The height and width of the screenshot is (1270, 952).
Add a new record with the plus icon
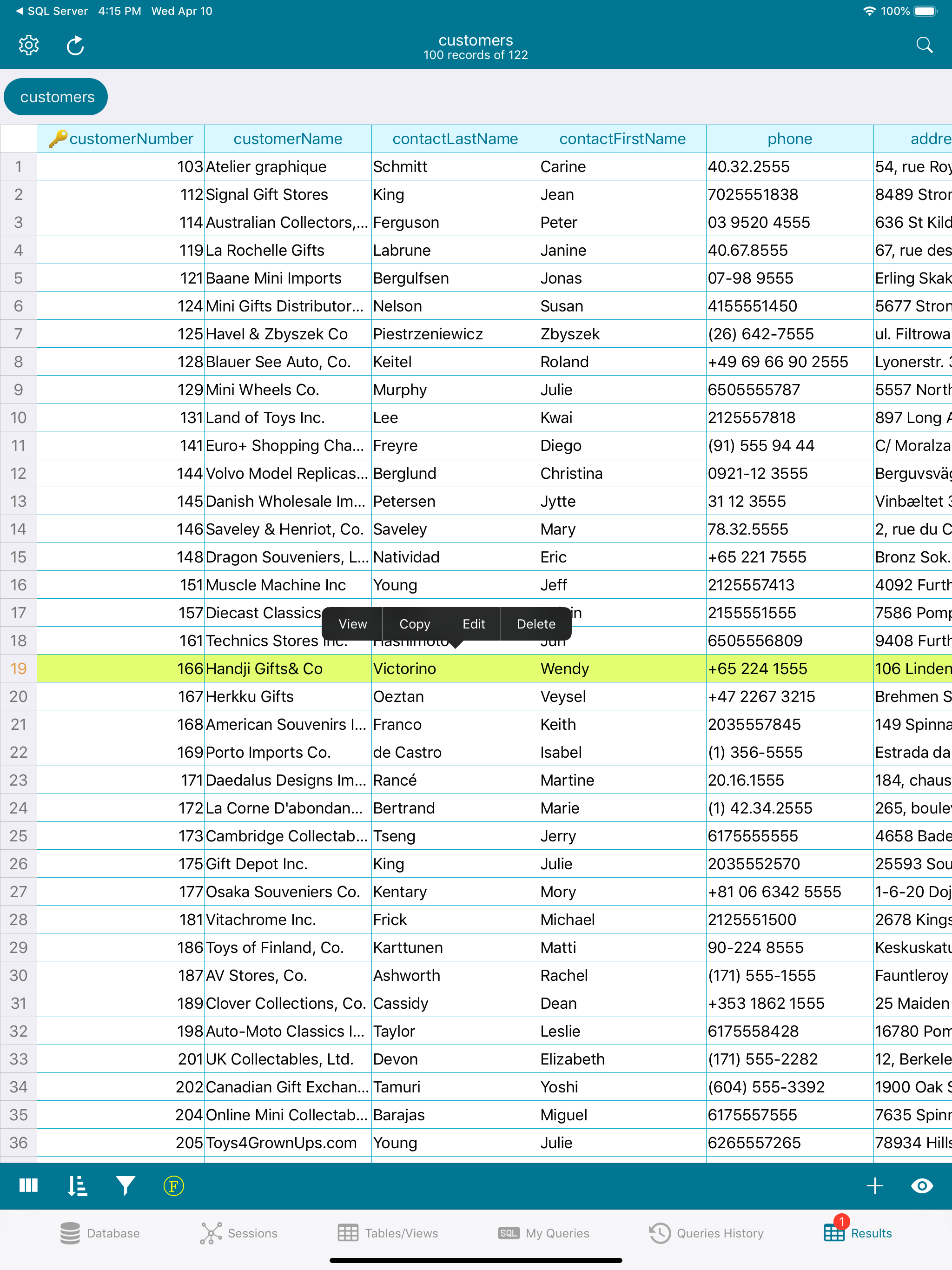tap(875, 1185)
